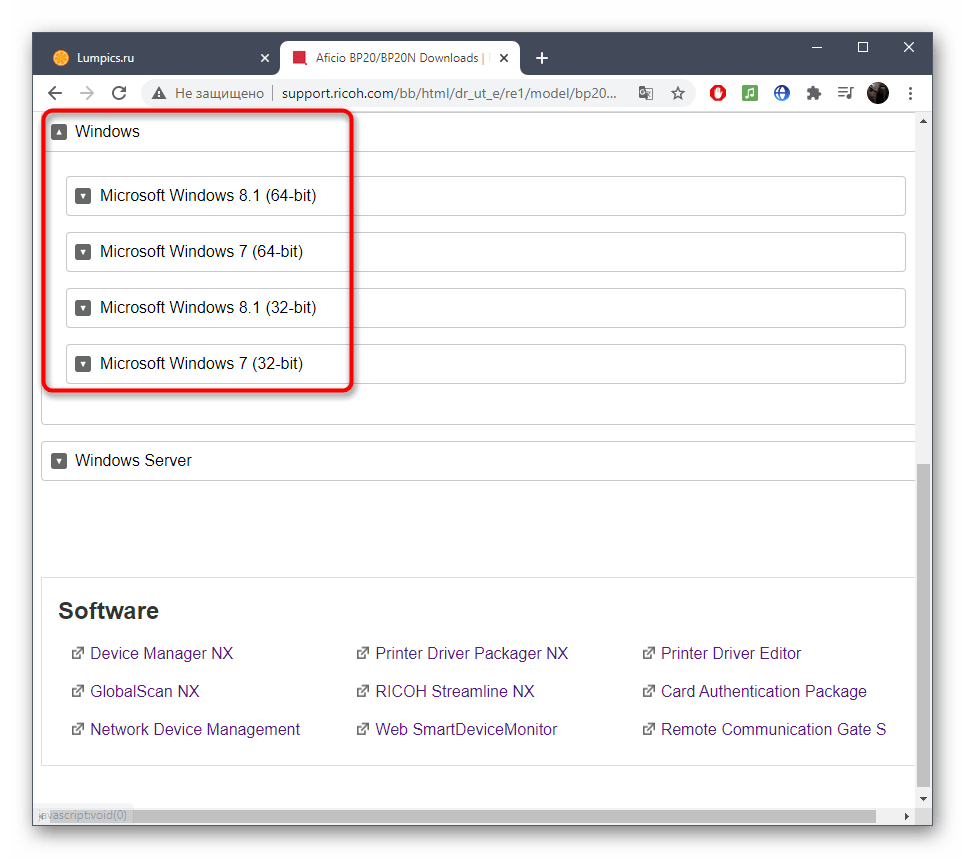
Task: Click the external link icon beside RICOH Streamline NX
Action: point(363,691)
